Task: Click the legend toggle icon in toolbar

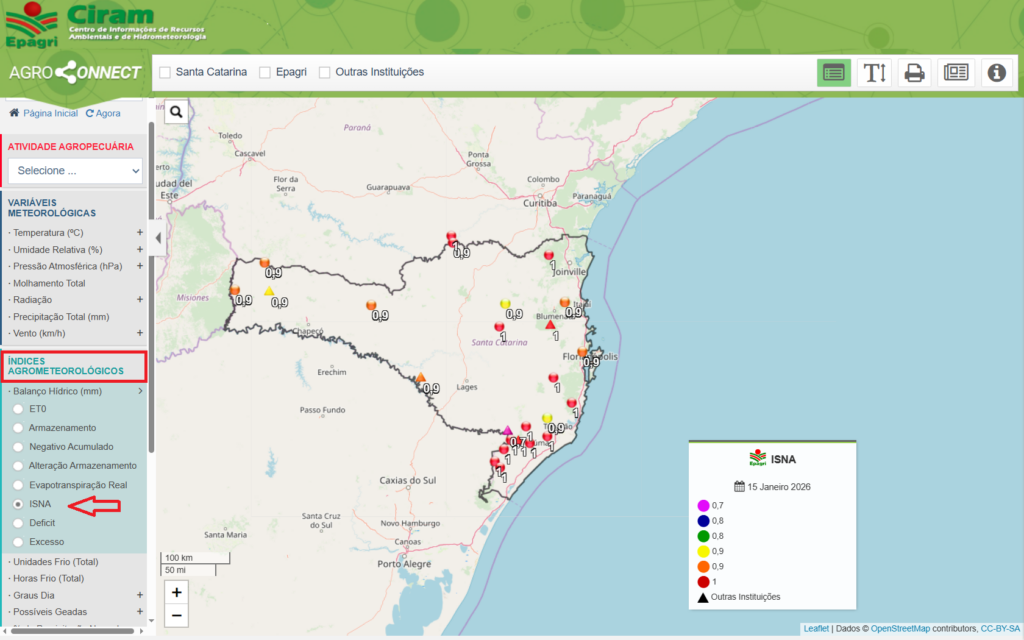Action: tap(834, 72)
